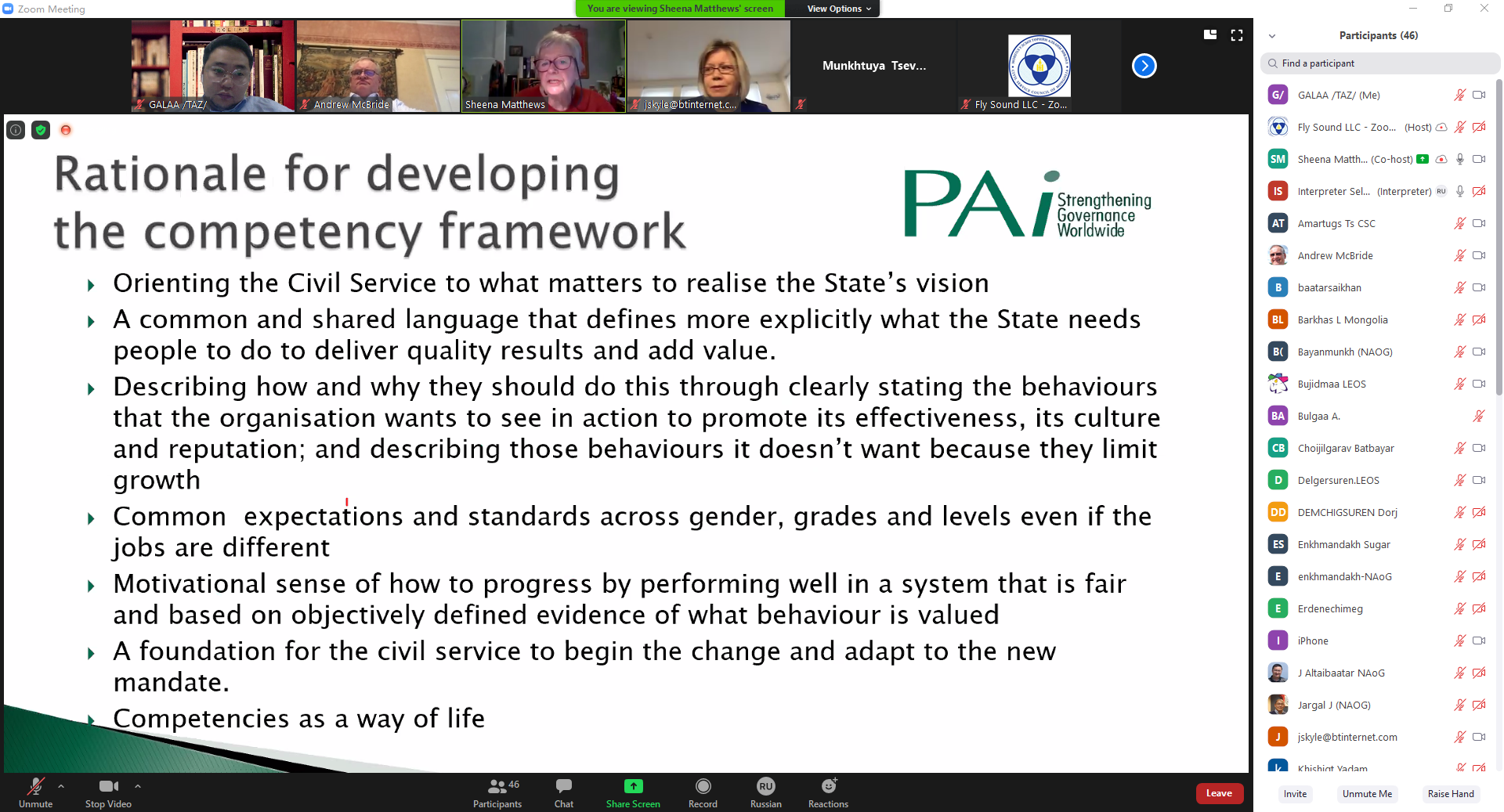Viewport: 1504px width, 812px height.
Task: Select Andrew McBride video thumbnail
Action: pos(378,66)
